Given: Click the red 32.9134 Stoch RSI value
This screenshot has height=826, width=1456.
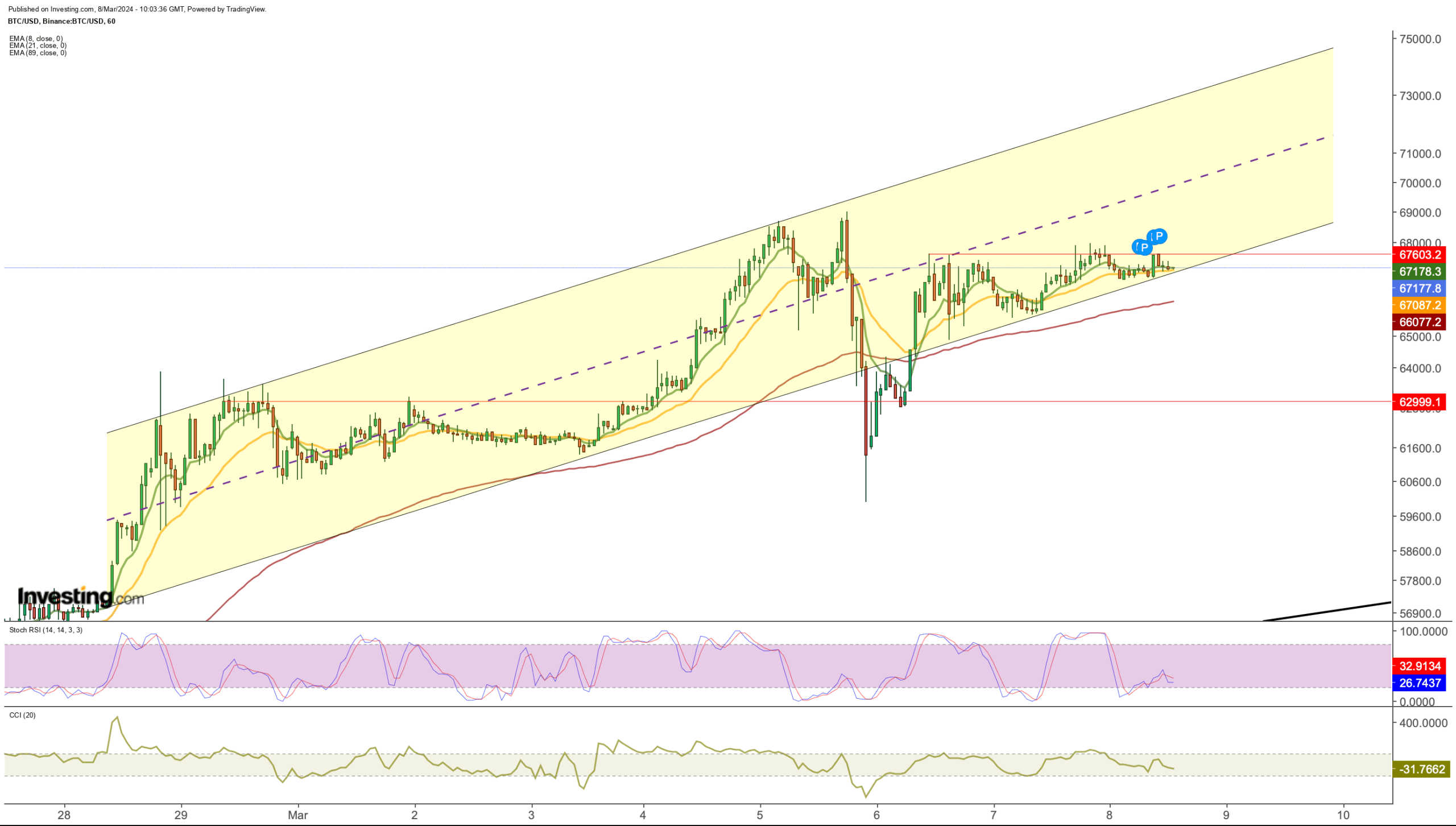Looking at the screenshot, I should (x=1420, y=666).
